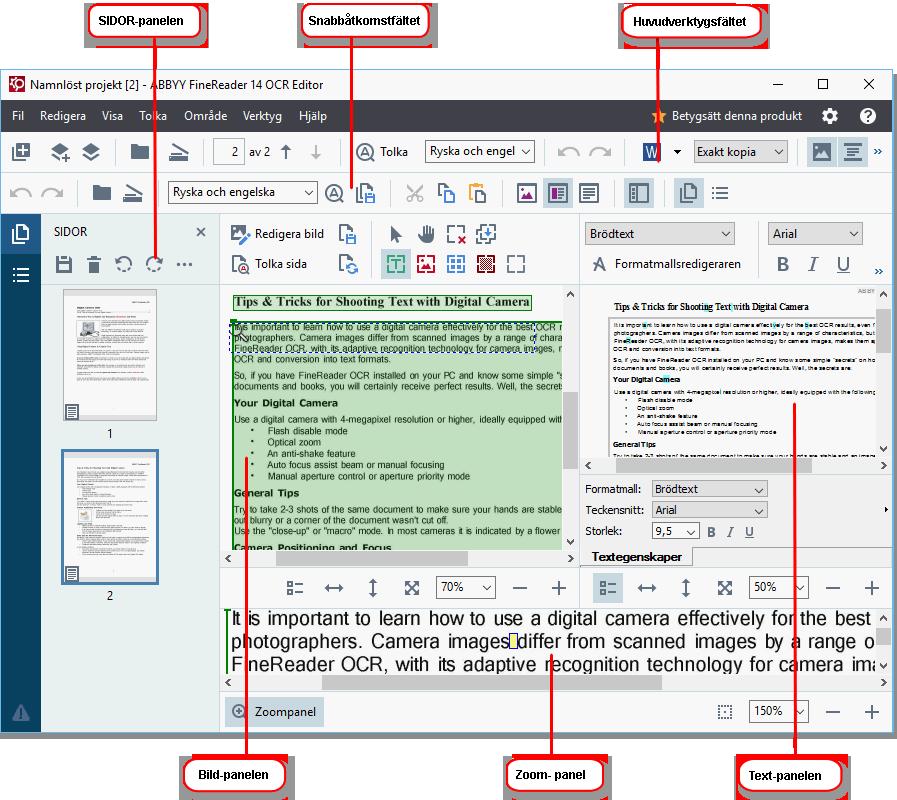Click the paste icon in the quick access bar
This screenshot has height=800, width=897.
(x=477, y=193)
